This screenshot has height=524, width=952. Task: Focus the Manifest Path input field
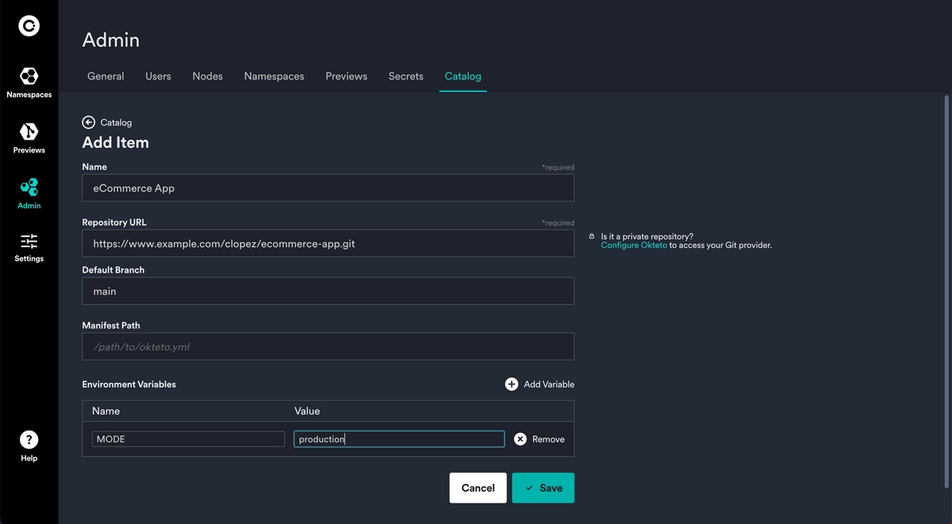[328, 347]
